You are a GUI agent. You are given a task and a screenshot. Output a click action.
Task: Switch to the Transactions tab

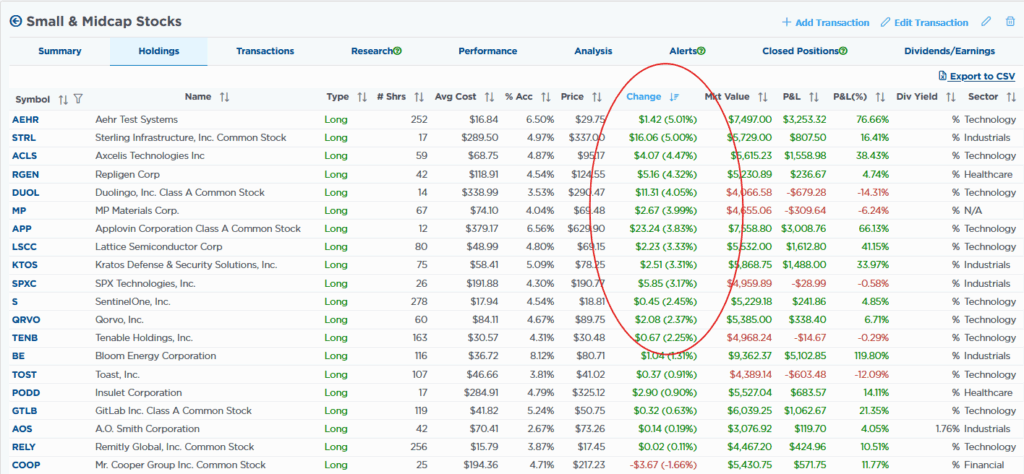pos(265,51)
